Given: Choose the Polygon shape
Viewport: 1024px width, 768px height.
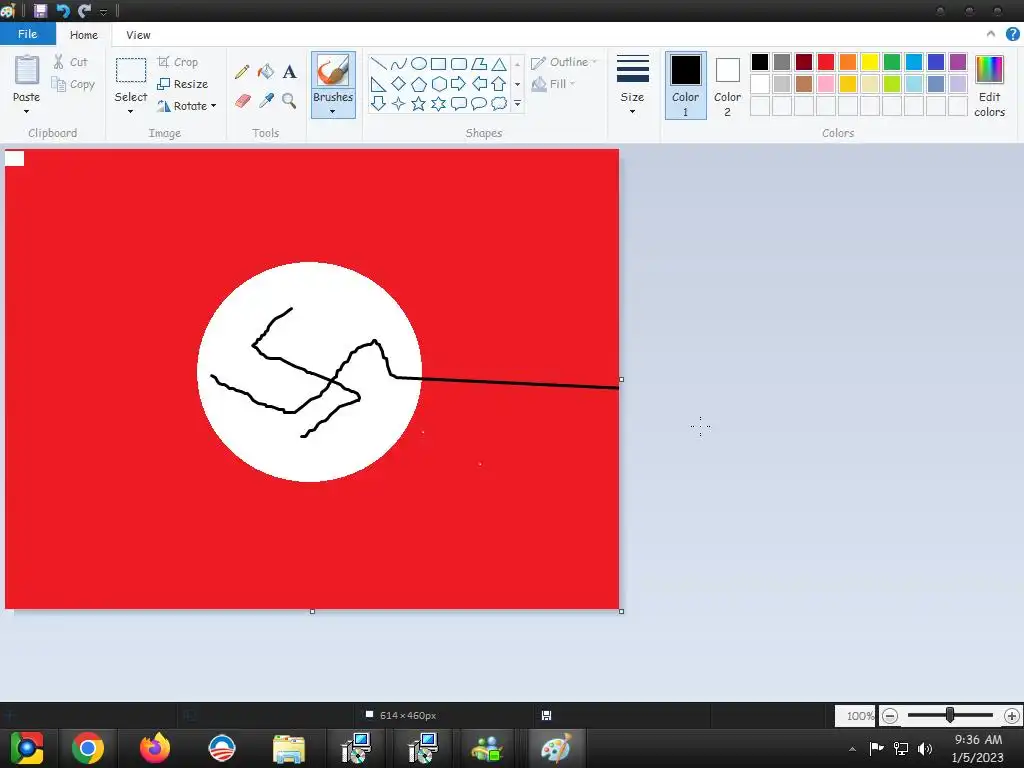Looking at the screenshot, I should 479,64.
